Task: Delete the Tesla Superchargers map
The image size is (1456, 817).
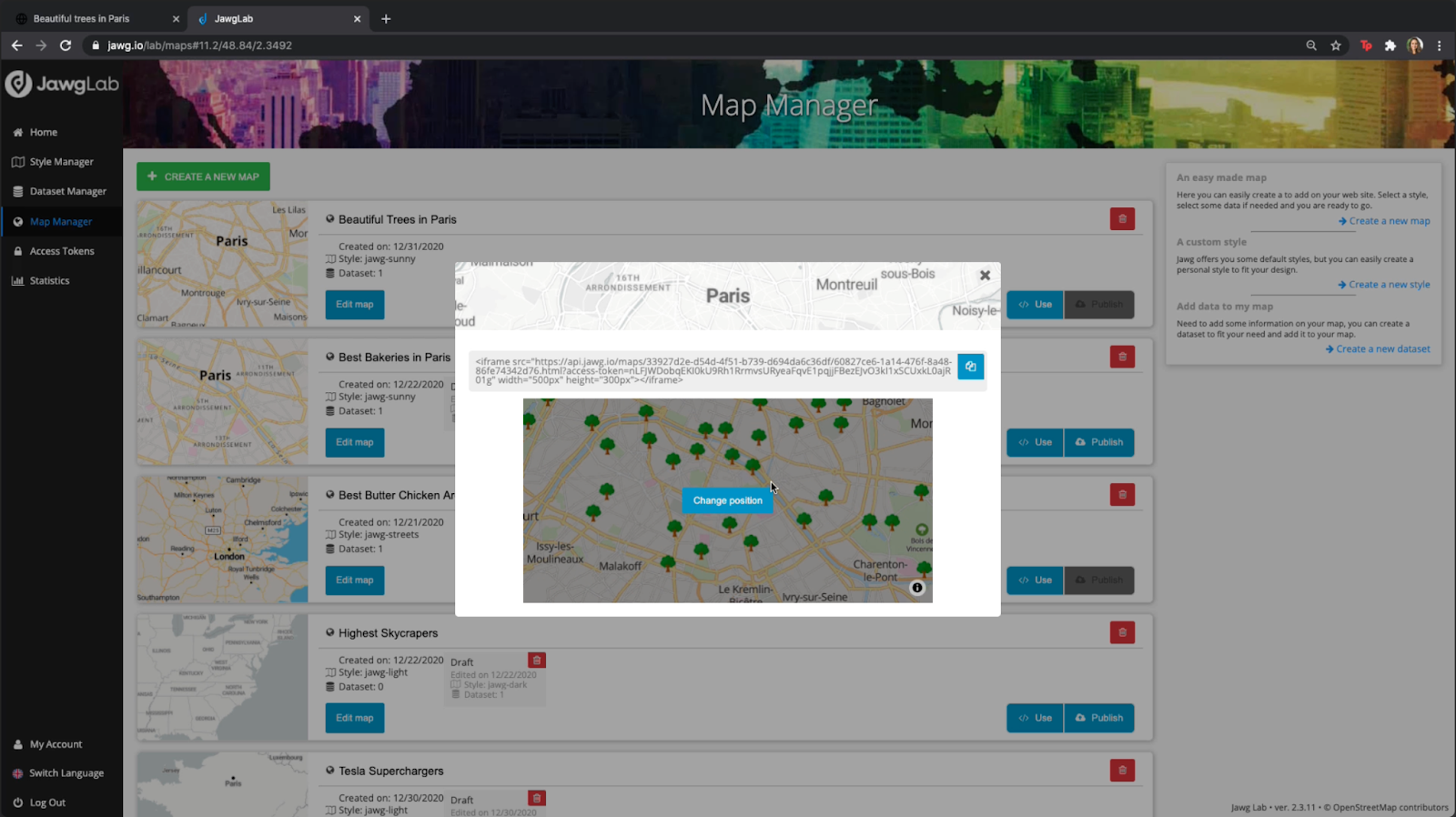Action: click(x=1122, y=771)
